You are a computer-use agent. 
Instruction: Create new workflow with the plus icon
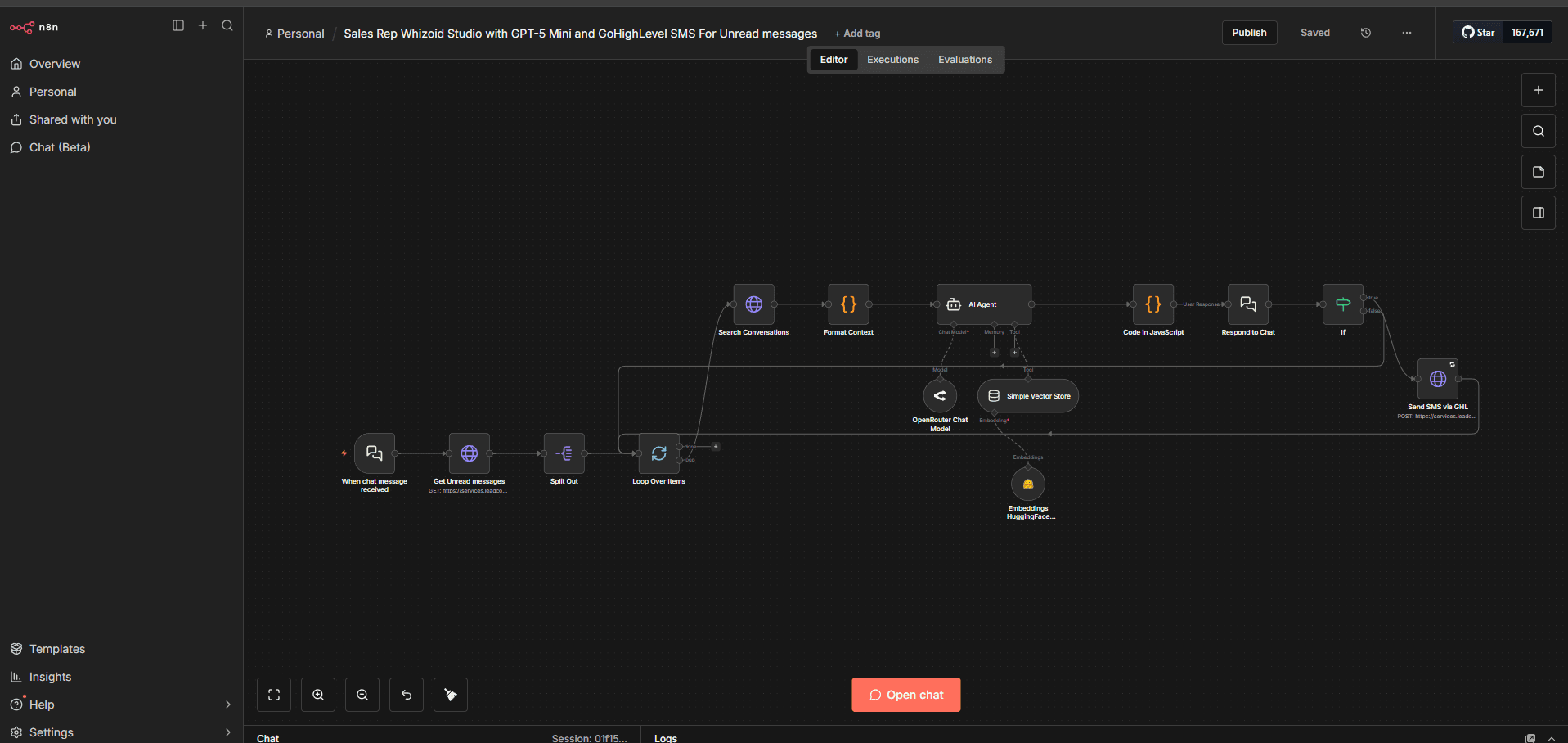[203, 25]
